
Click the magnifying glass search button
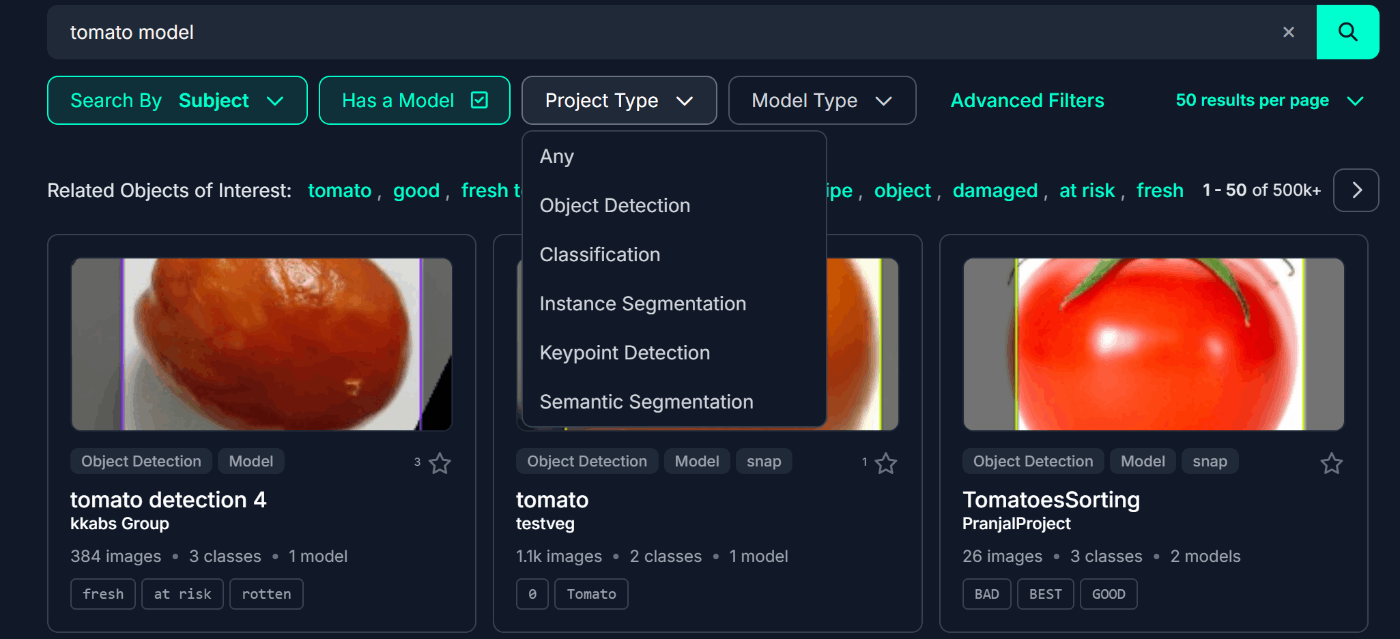[1347, 32]
